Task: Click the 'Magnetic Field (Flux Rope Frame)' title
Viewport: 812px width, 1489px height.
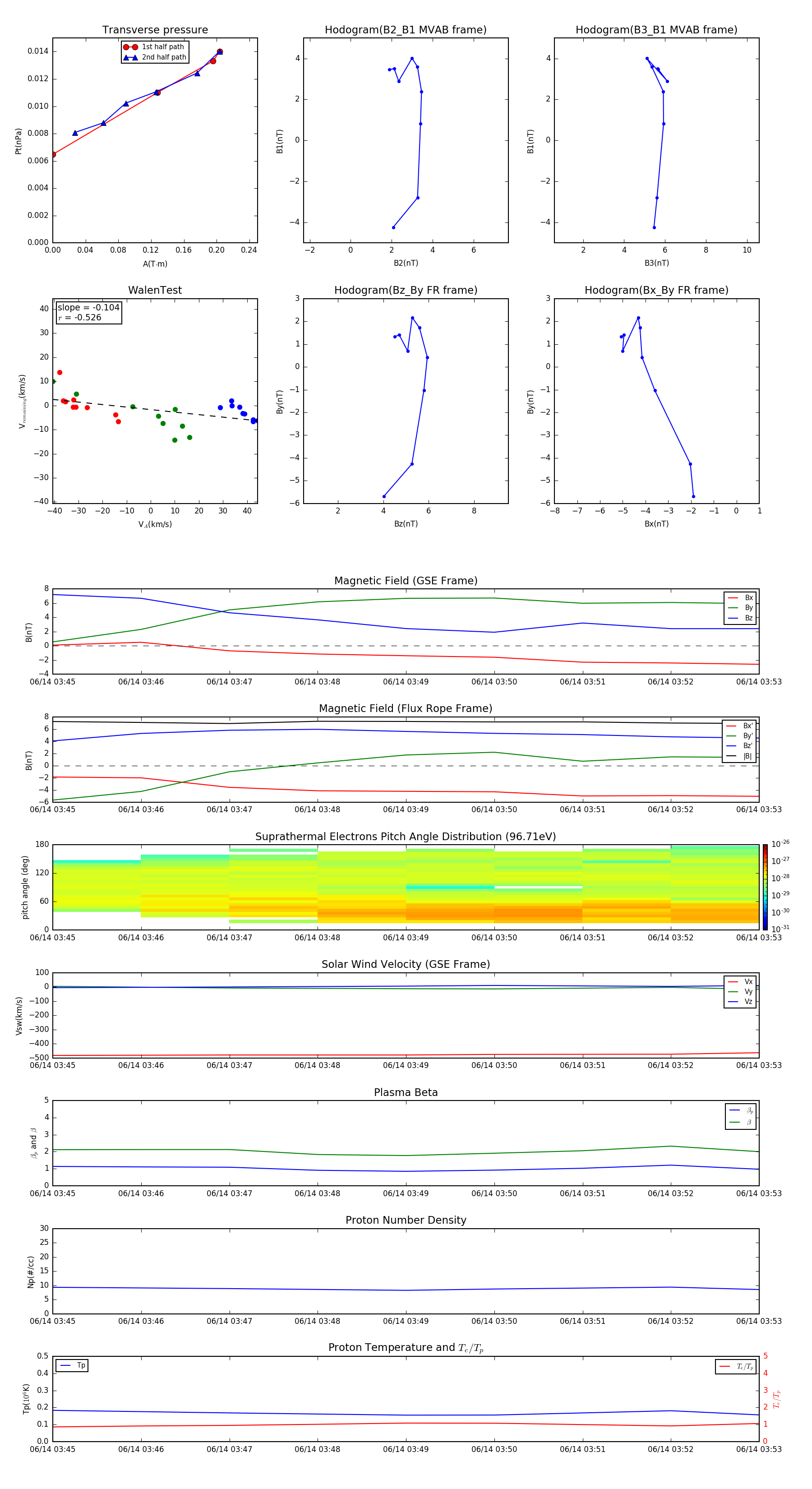Action: (x=406, y=709)
